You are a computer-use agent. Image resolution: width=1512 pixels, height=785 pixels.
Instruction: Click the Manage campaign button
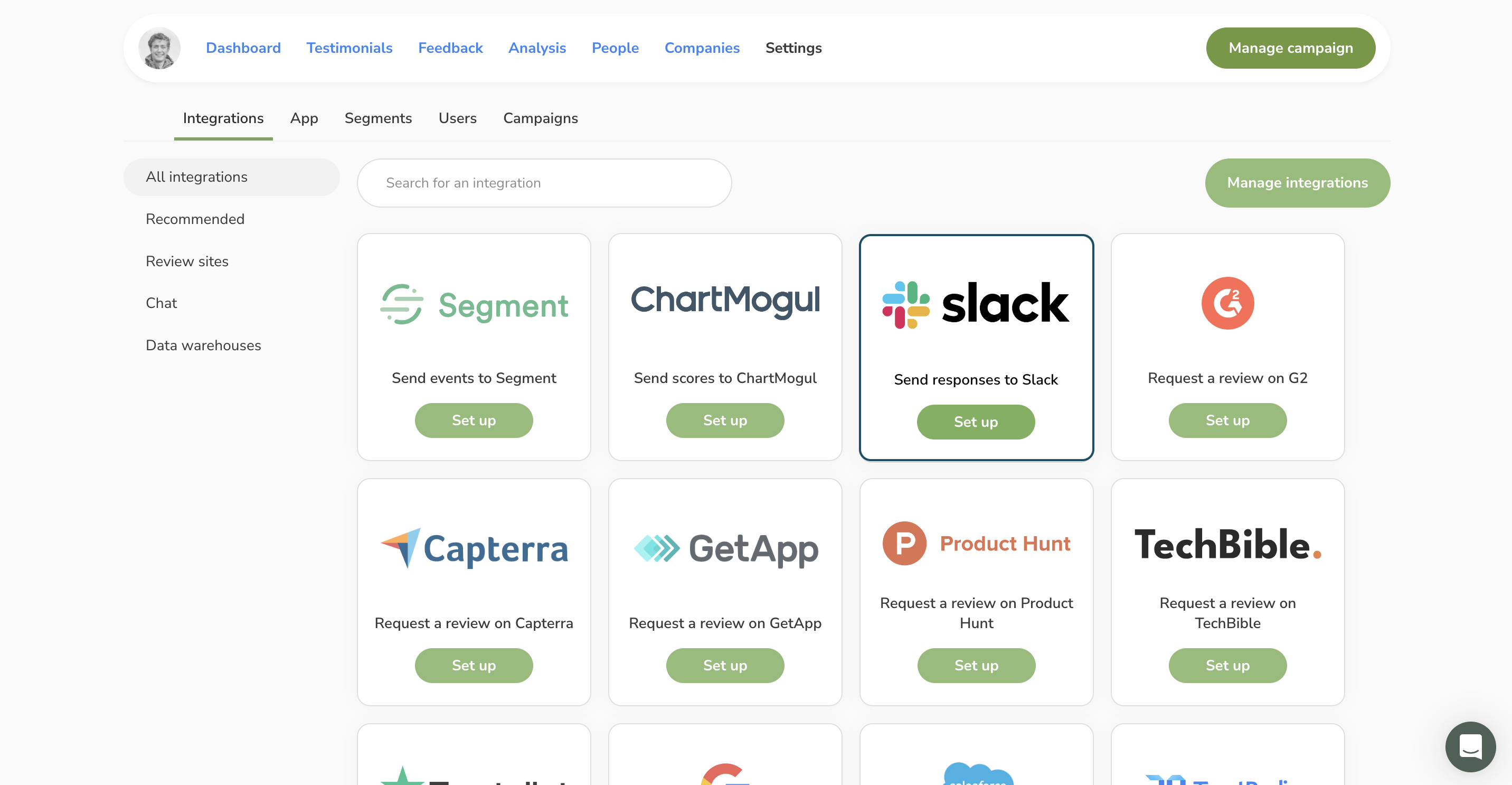[x=1290, y=48]
